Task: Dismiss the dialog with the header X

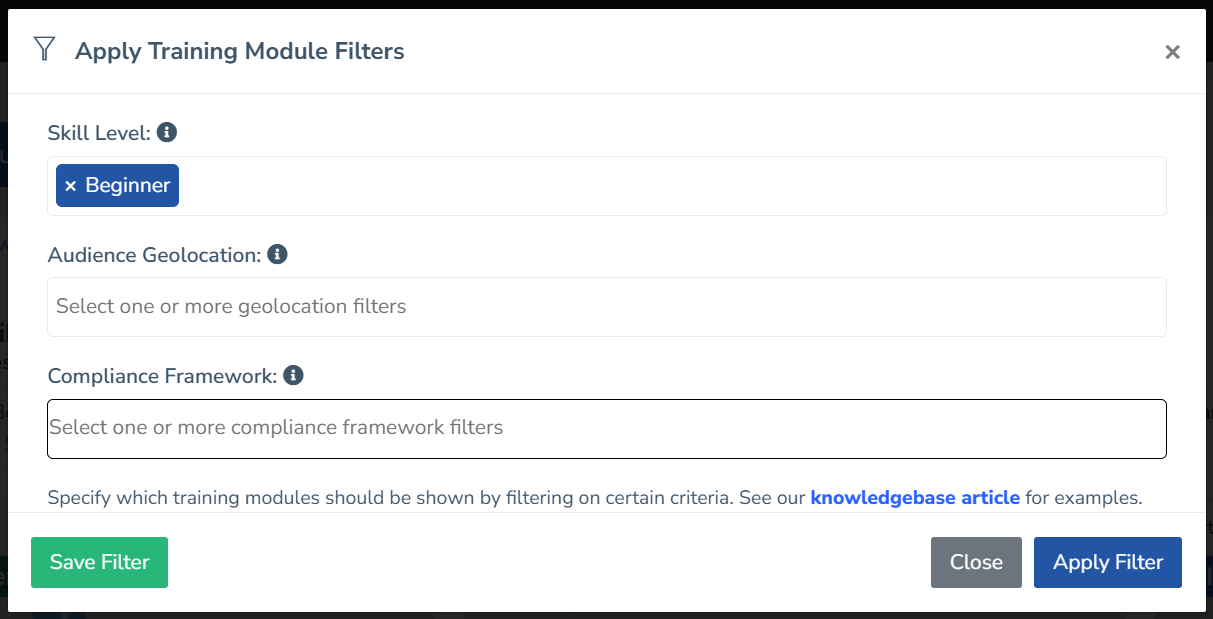Action: coord(1172,52)
